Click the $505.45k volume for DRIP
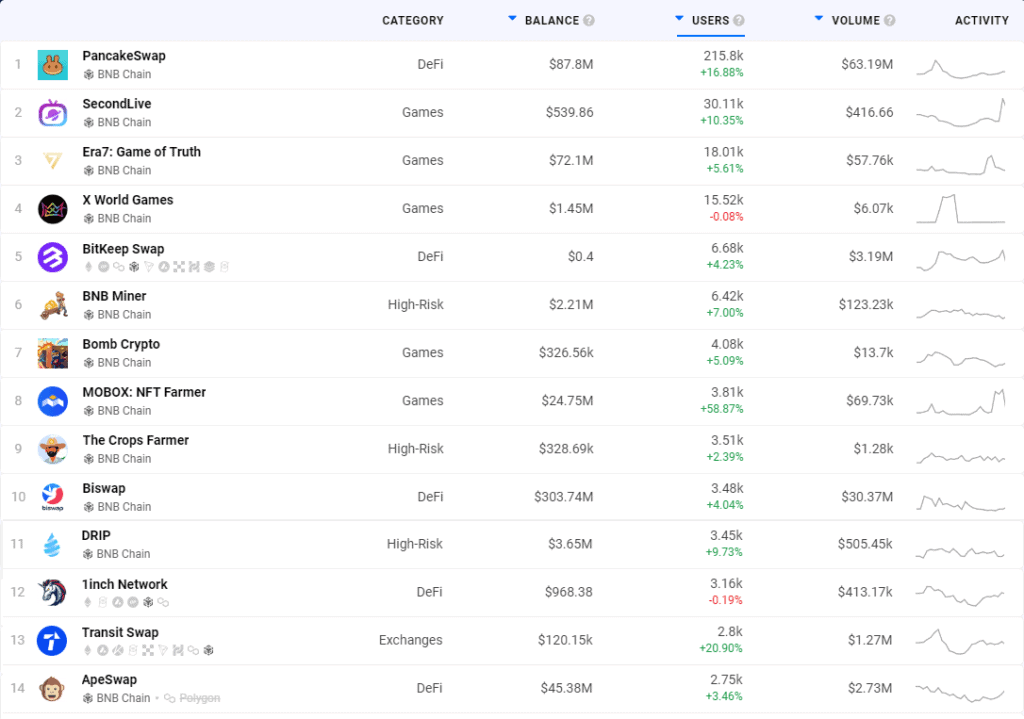This screenshot has width=1024, height=719. click(865, 544)
